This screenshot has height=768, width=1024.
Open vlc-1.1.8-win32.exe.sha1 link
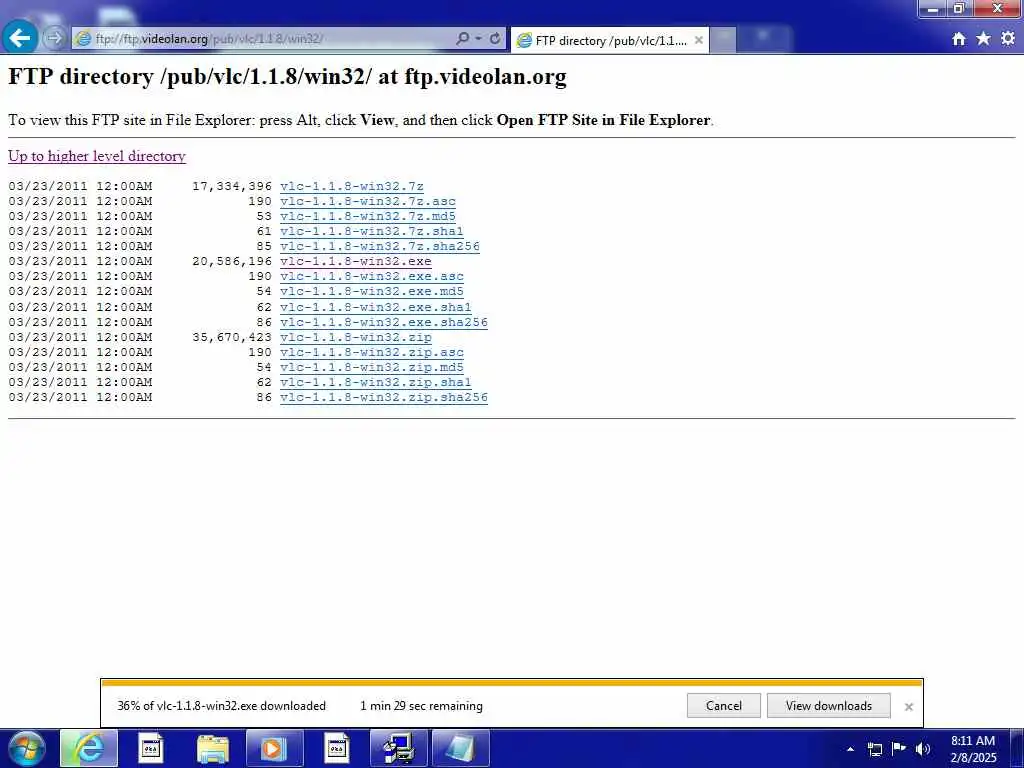coord(376,307)
